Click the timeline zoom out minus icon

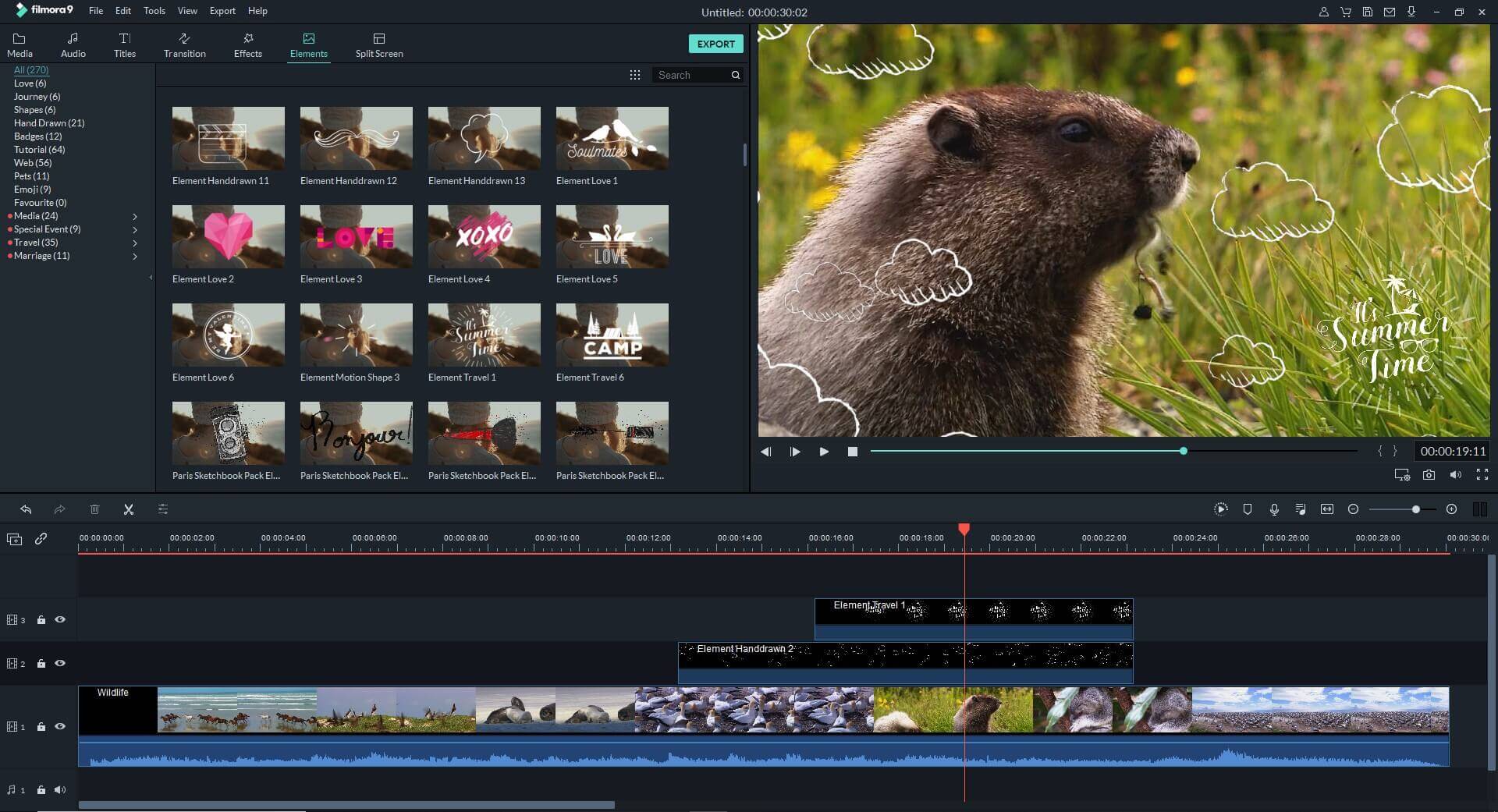1354,509
